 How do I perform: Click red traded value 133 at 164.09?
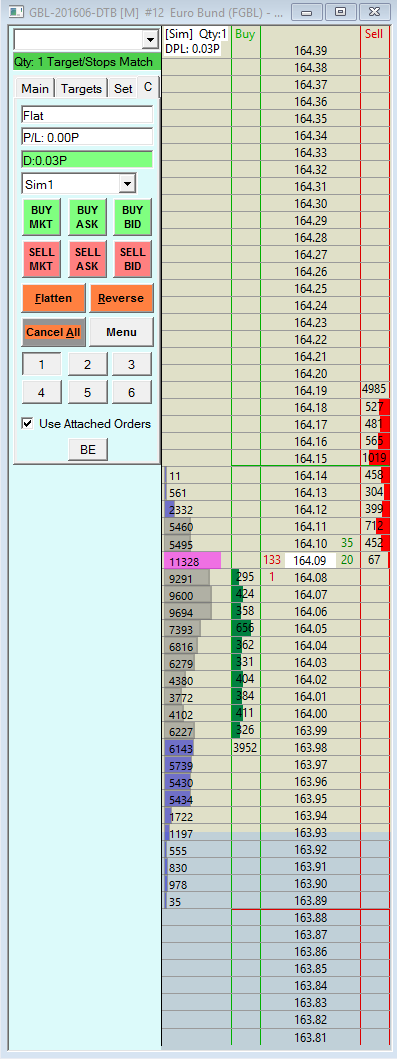coord(272,559)
